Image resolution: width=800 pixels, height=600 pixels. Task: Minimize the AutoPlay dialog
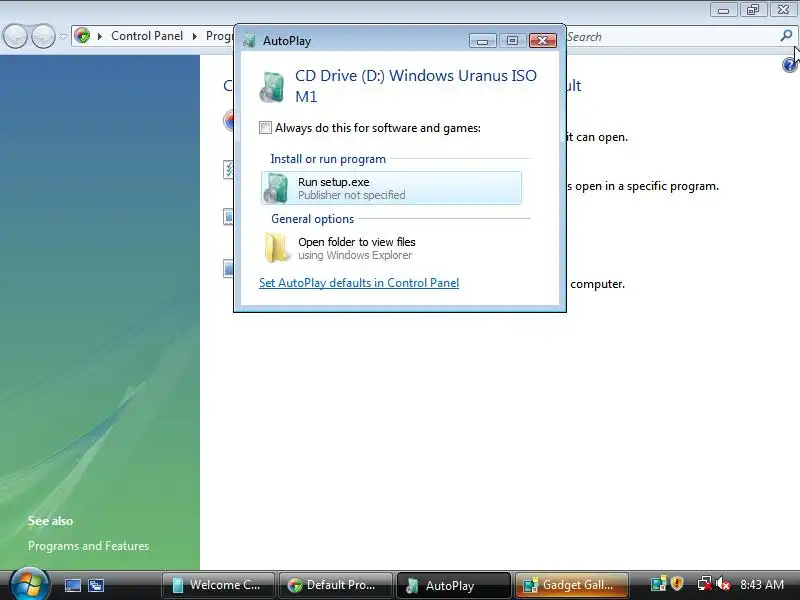click(x=482, y=40)
